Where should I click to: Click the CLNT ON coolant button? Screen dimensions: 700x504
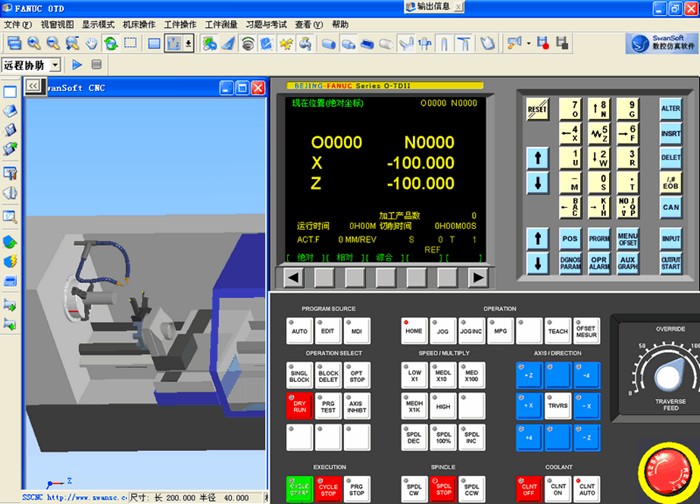pos(558,489)
